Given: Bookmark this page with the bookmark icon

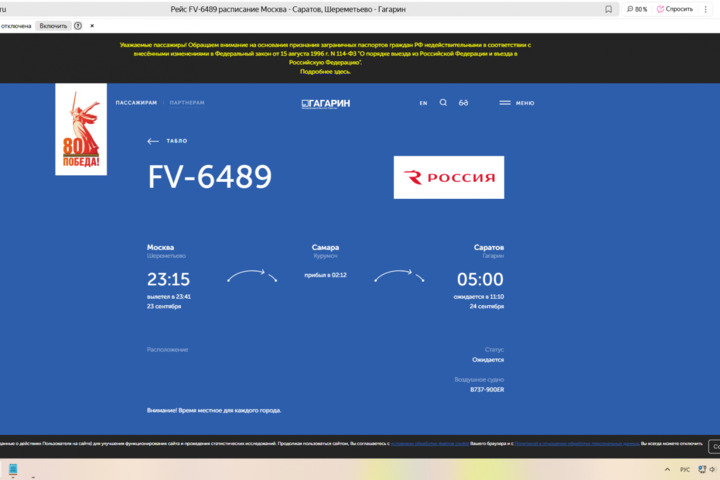Looking at the screenshot, I should click(610, 9).
